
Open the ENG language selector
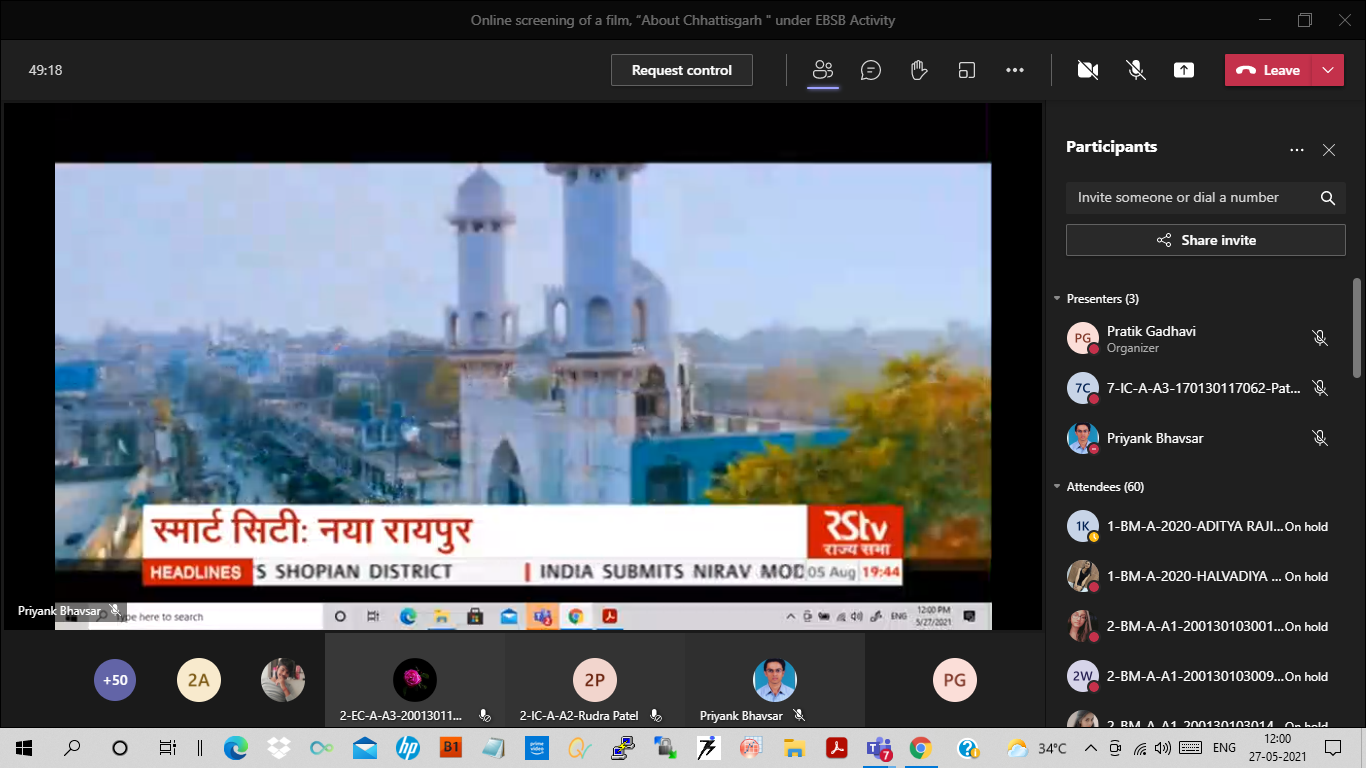point(1224,748)
